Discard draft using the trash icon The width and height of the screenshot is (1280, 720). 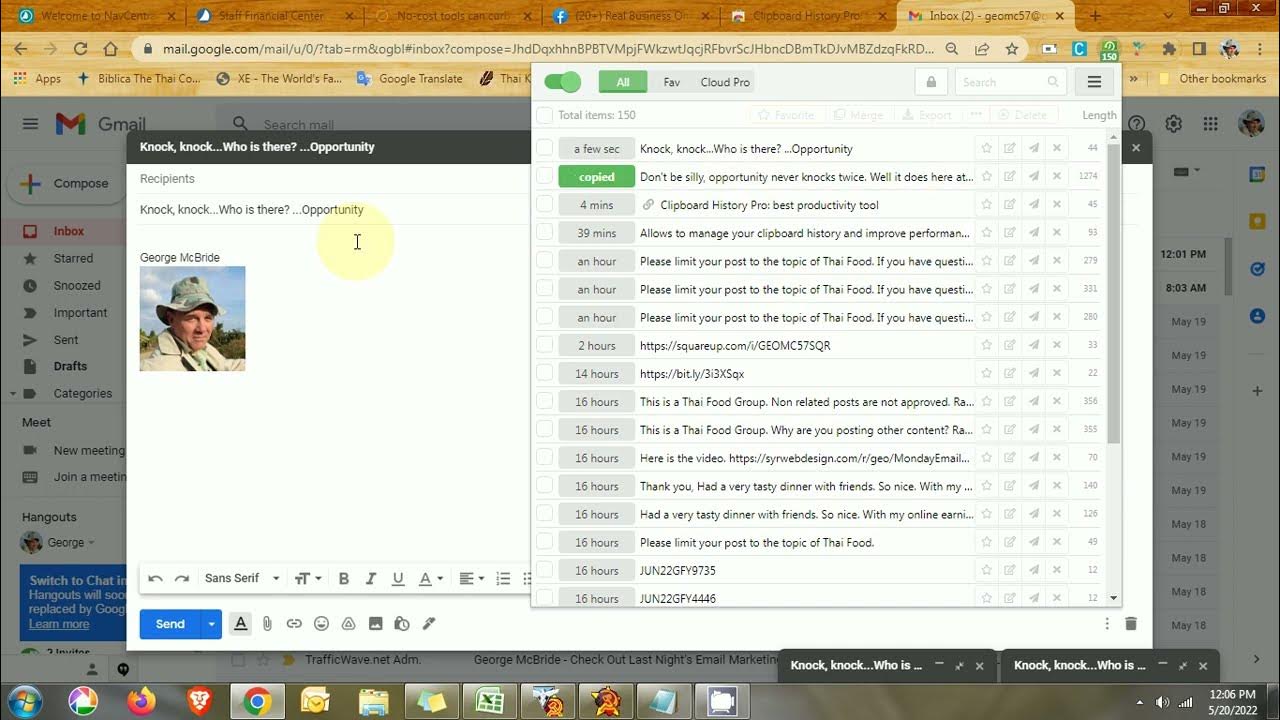point(1131,623)
